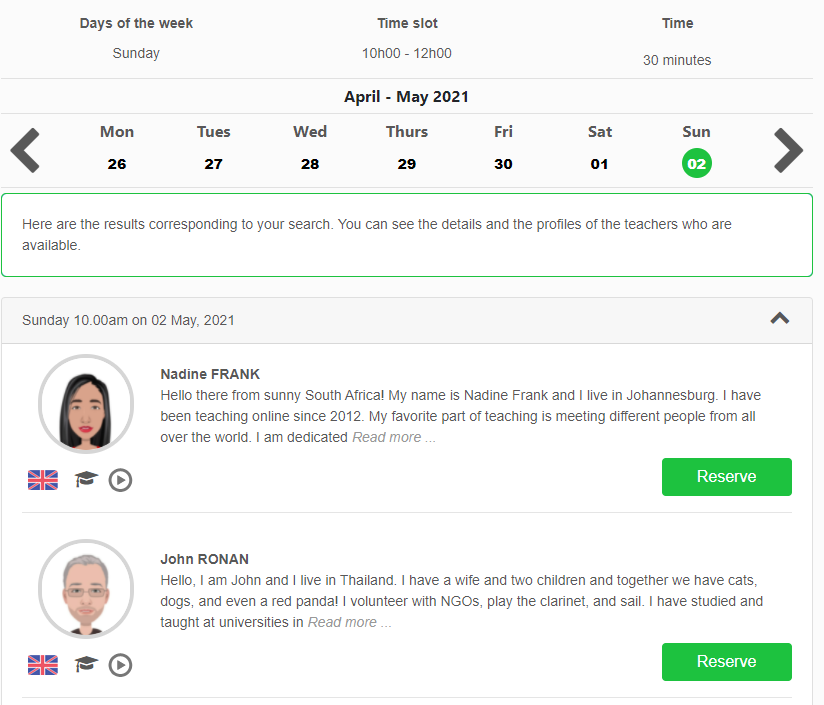Image resolution: width=824 pixels, height=705 pixels.
Task: Click John Ronan's UK flag icon
Action: (x=43, y=665)
